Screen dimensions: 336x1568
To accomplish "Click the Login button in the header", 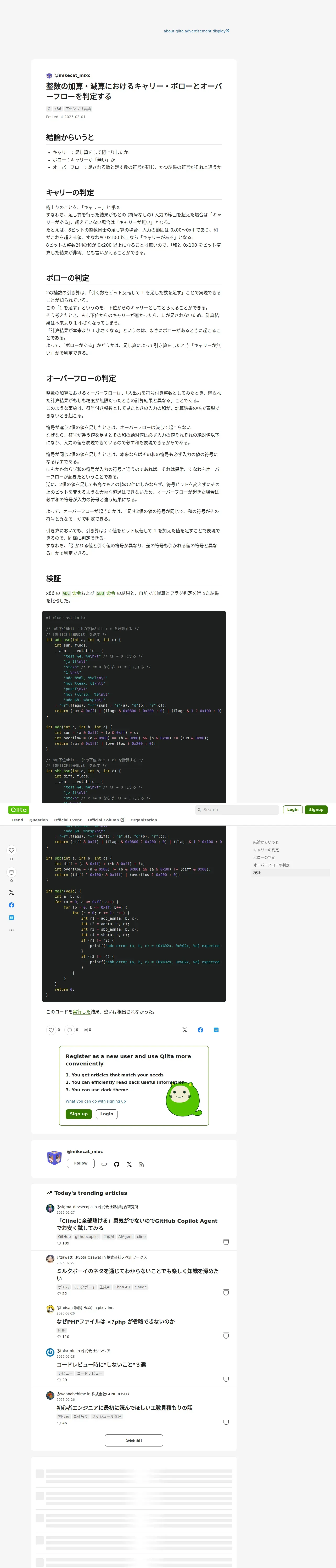I will pyautogui.click(x=293, y=810).
